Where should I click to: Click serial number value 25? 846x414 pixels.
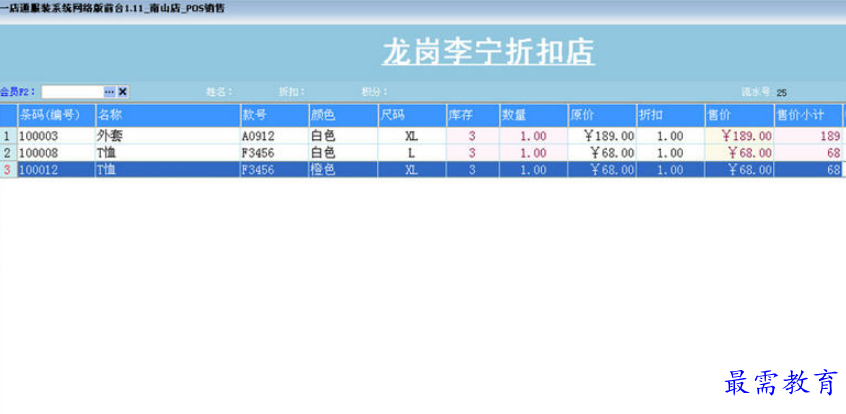[781, 93]
